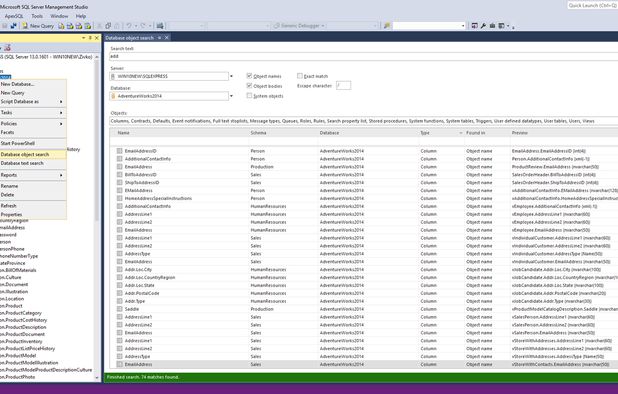Close the Database object search tab
This screenshot has height=394, width=618.
coord(167,38)
